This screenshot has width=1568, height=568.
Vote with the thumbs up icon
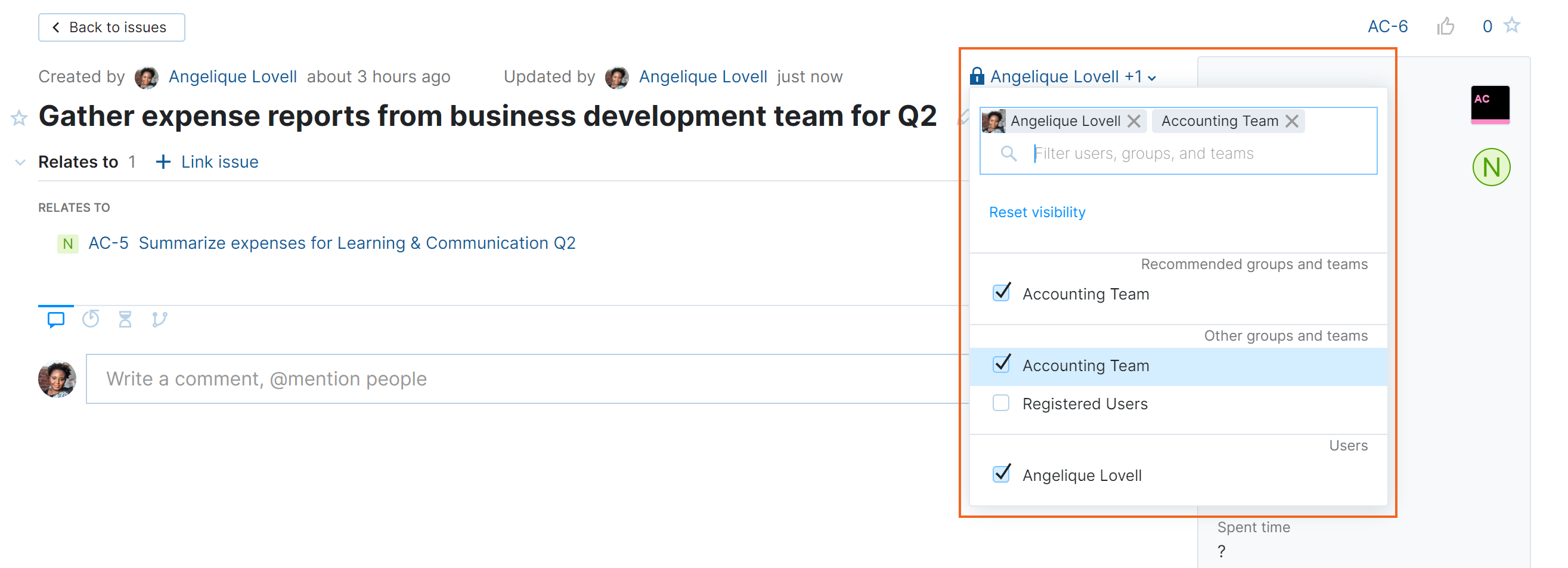[1446, 26]
